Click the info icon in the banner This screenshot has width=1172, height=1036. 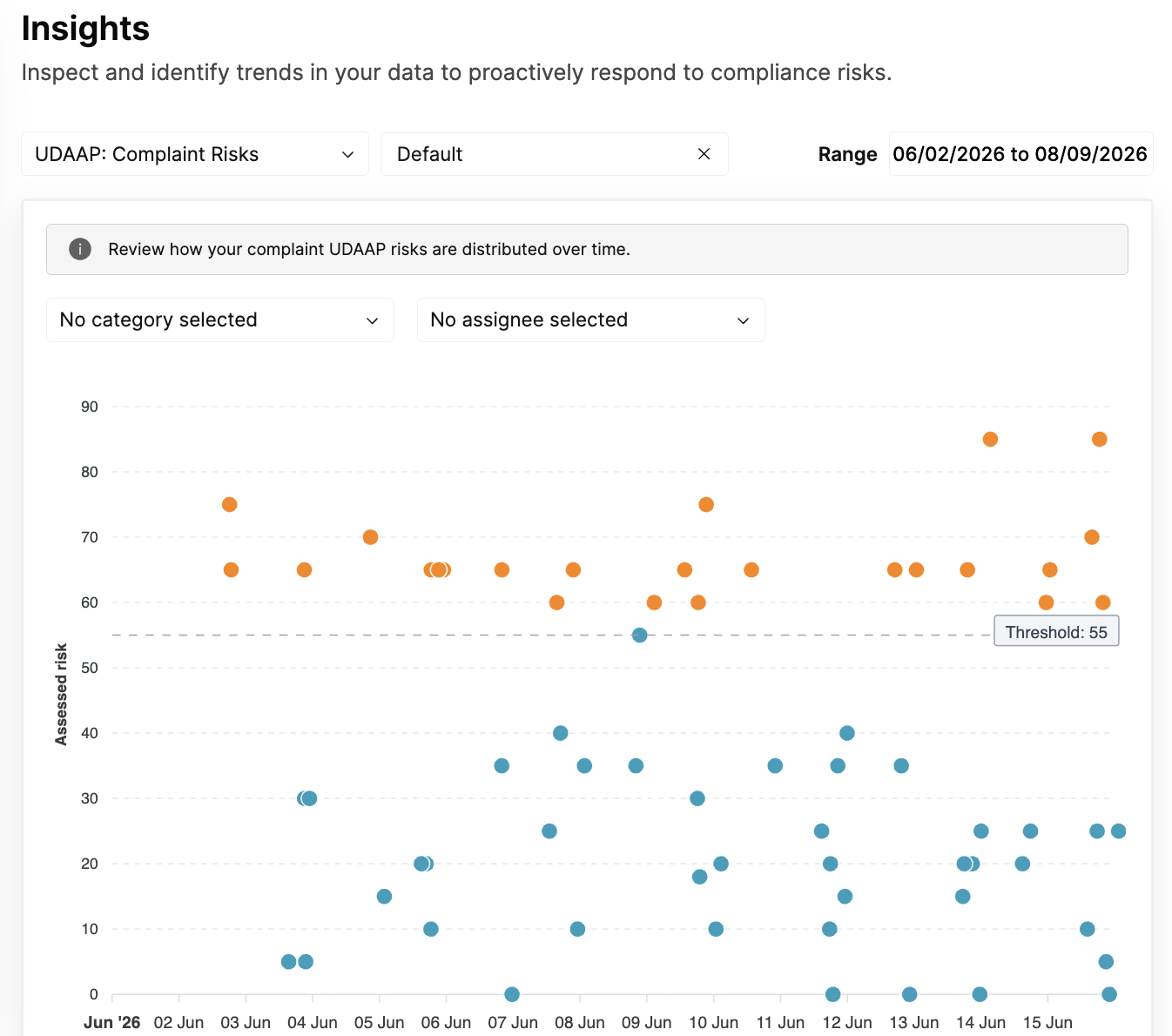pos(80,249)
